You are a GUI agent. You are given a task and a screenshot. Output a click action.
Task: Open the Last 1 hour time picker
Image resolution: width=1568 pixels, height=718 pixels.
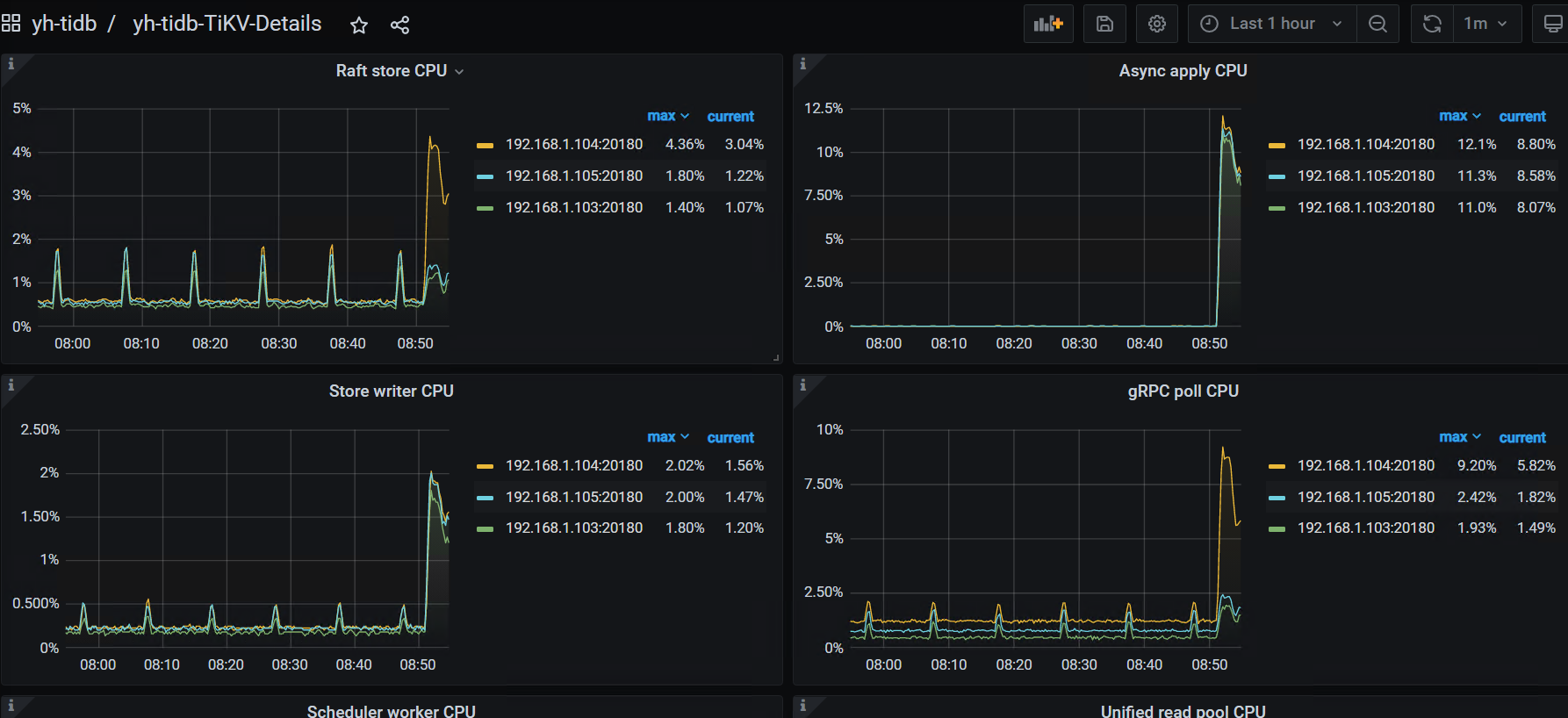pos(1272,24)
